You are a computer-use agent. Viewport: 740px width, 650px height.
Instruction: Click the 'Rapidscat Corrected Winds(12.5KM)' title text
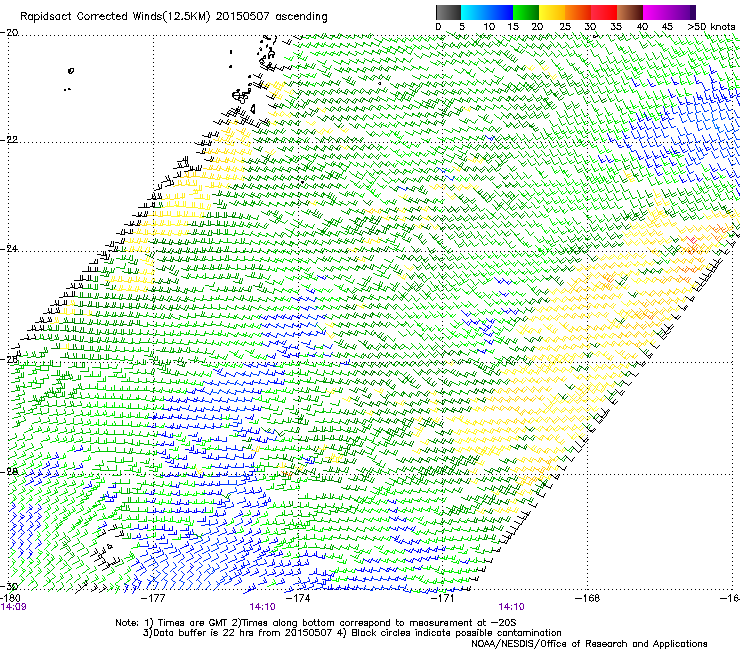(116, 17)
